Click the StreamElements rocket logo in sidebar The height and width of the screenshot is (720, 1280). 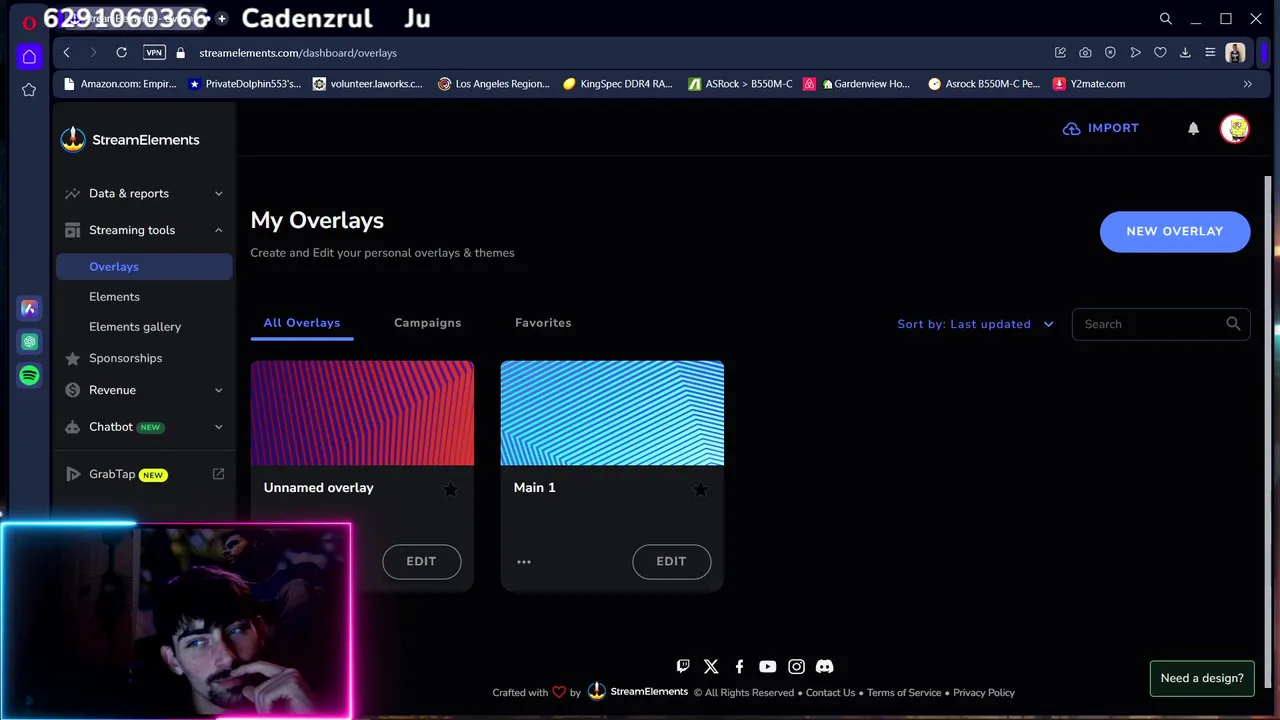click(73, 140)
